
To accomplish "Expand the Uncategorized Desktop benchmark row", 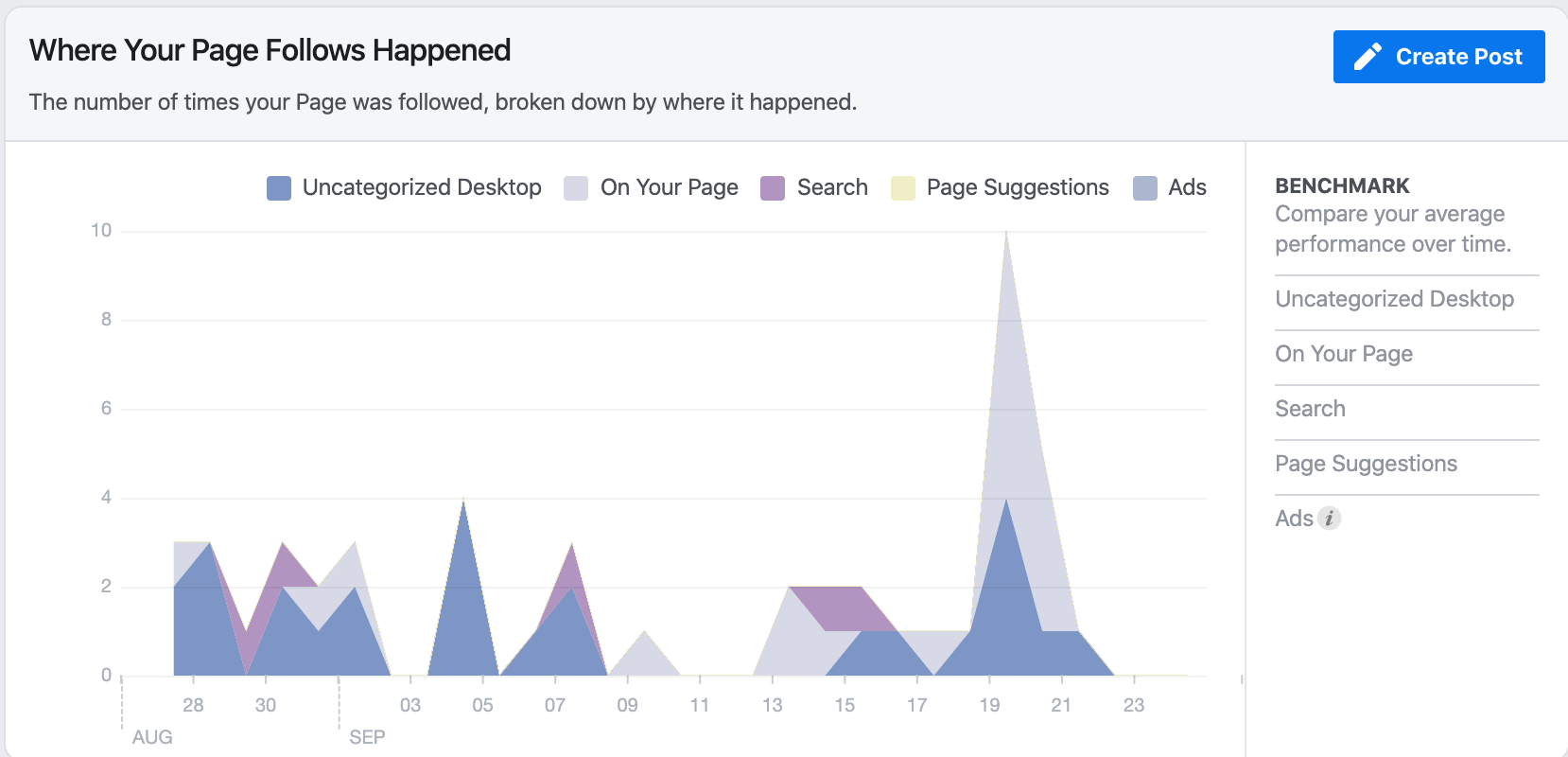I will 1394,300.
